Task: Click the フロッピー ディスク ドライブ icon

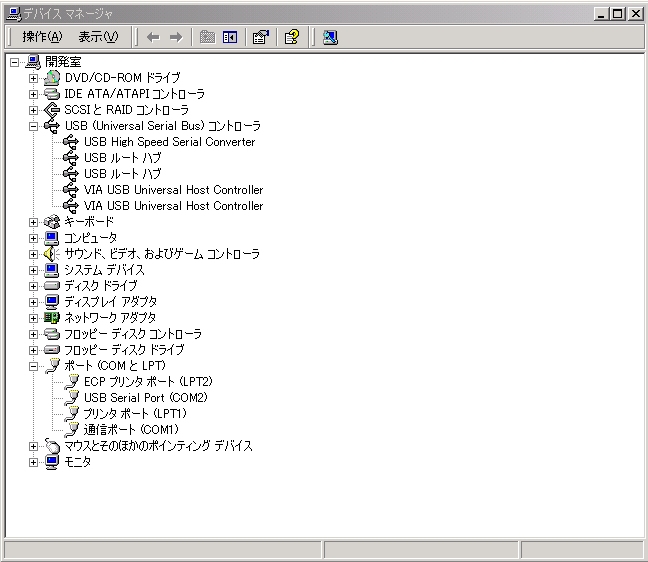Action: [x=52, y=350]
